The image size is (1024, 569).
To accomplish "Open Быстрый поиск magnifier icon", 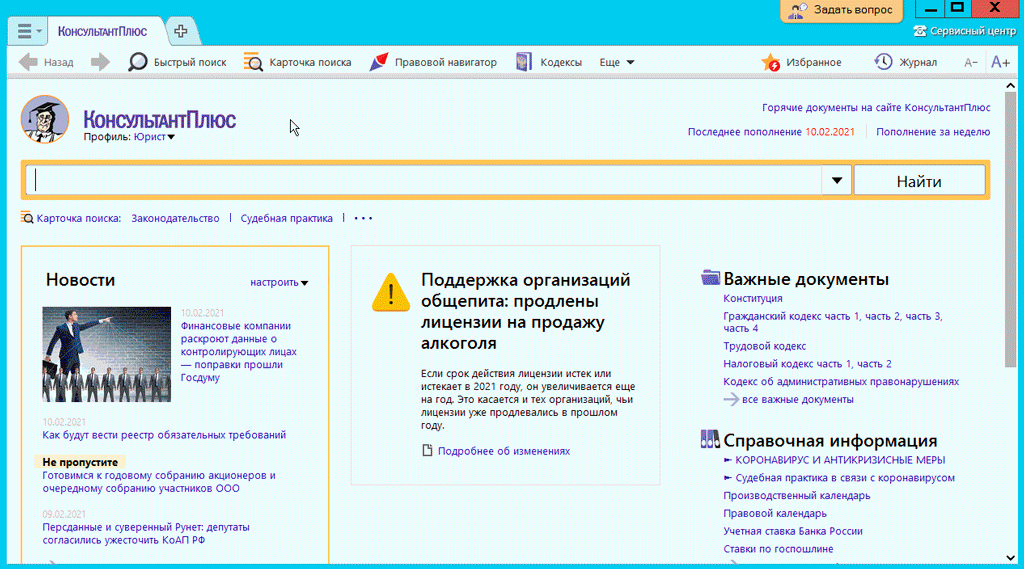I will [x=137, y=62].
